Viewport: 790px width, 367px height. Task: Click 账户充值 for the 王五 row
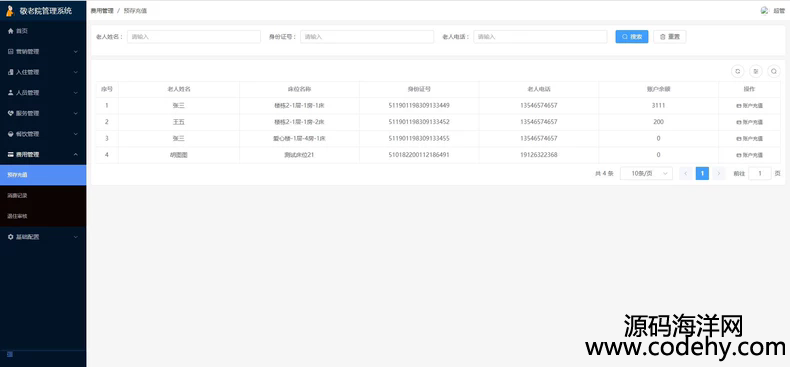pos(750,122)
